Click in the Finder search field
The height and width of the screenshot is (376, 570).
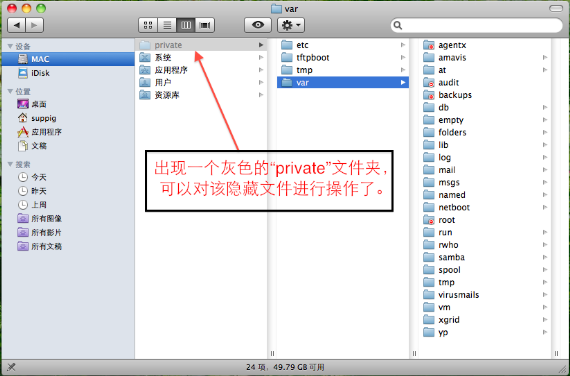pyautogui.click(x=477, y=25)
